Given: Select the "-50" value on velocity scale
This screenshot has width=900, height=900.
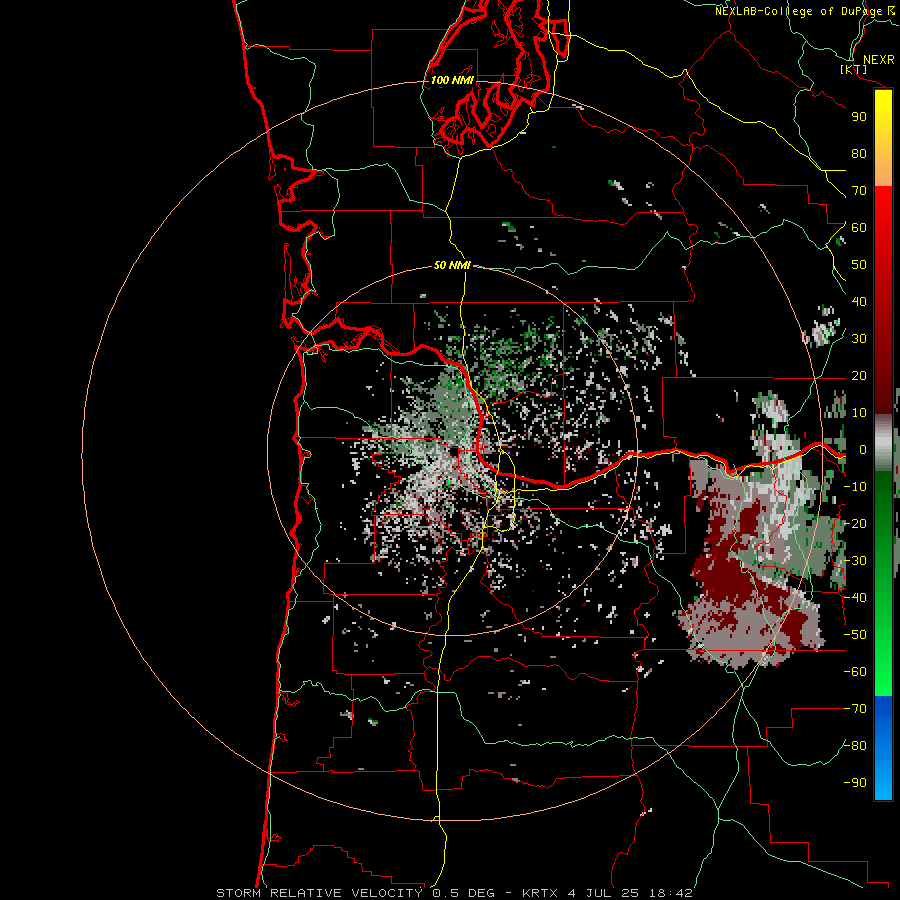Looking at the screenshot, I should tap(855, 635).
